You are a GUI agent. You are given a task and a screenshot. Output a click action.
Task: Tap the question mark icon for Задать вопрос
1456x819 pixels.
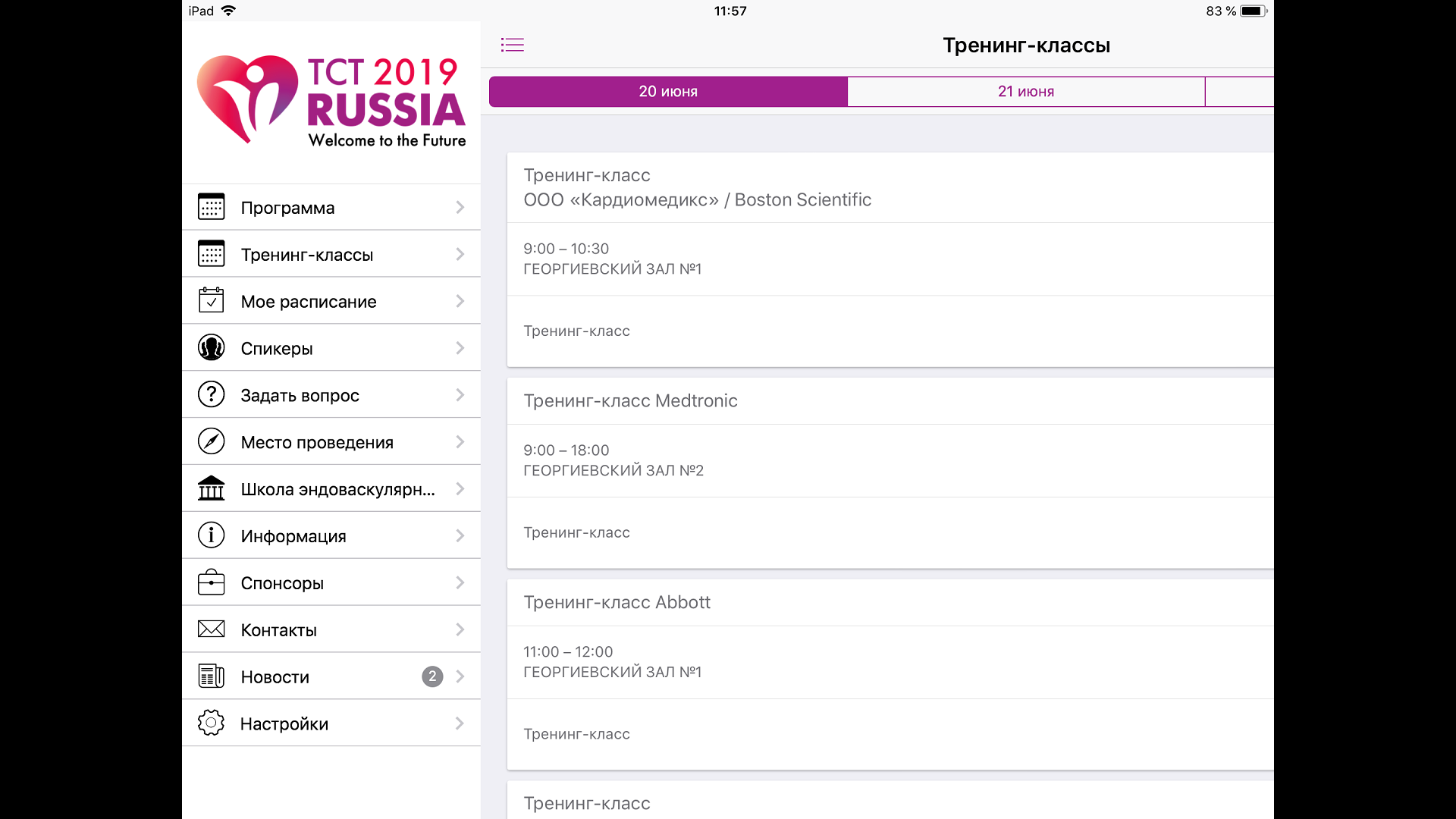click(211, 394)
